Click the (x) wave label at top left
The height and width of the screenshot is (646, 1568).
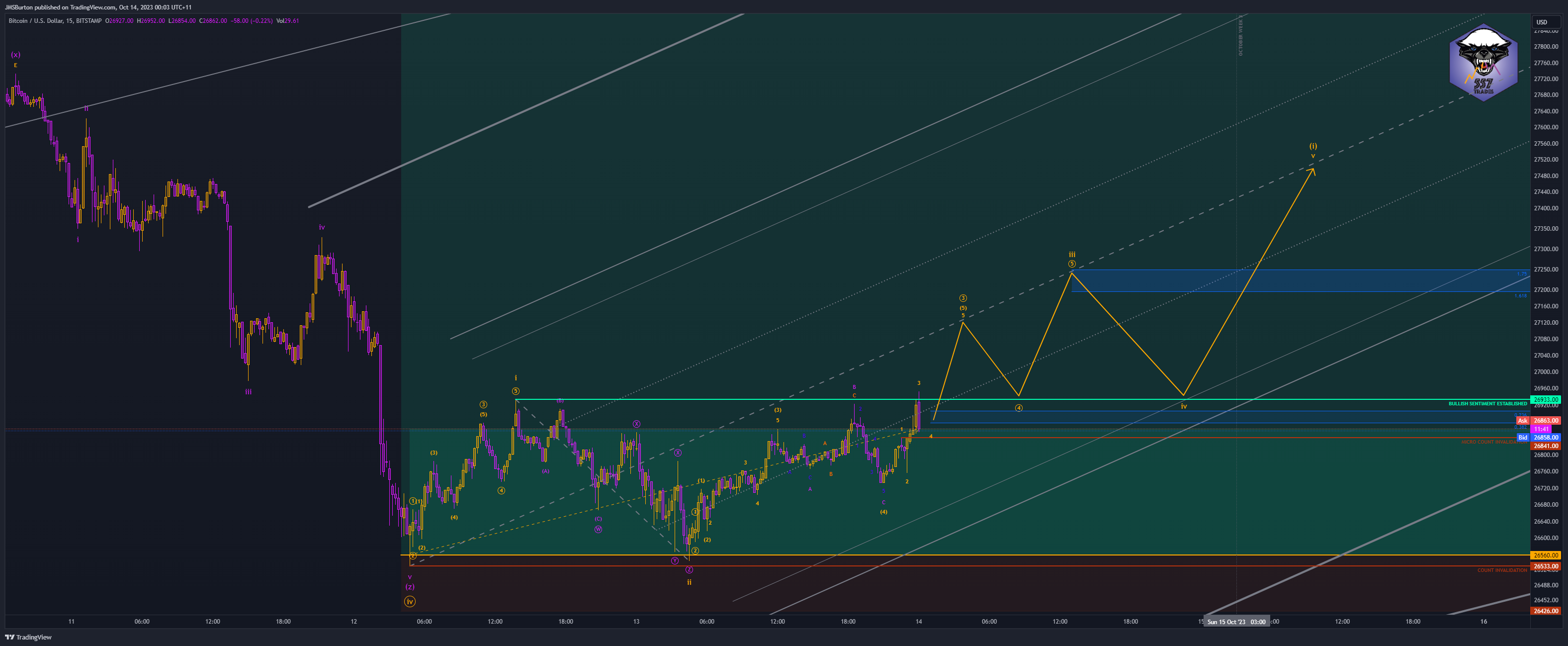pyautogui.click(x=16, y=55)
